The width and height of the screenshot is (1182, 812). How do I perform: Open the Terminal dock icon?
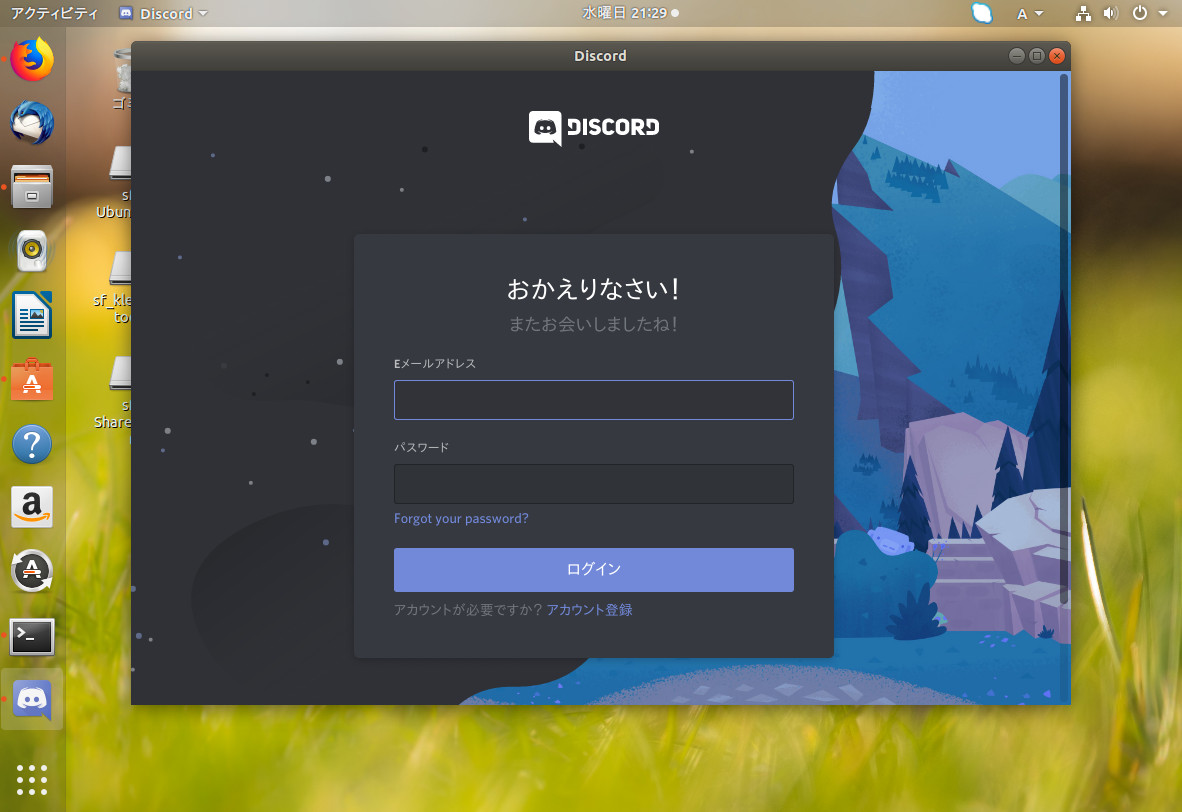(x=32, y=636)
